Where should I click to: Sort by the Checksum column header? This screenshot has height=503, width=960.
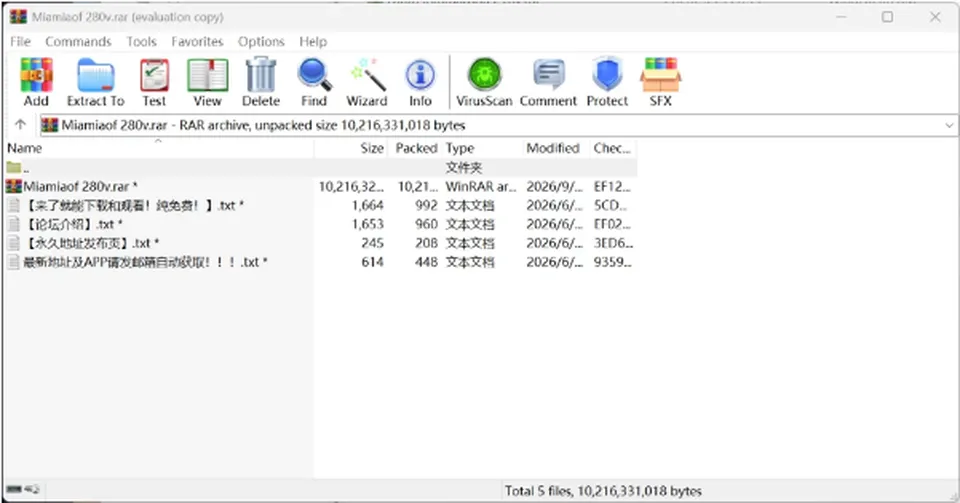613,148
